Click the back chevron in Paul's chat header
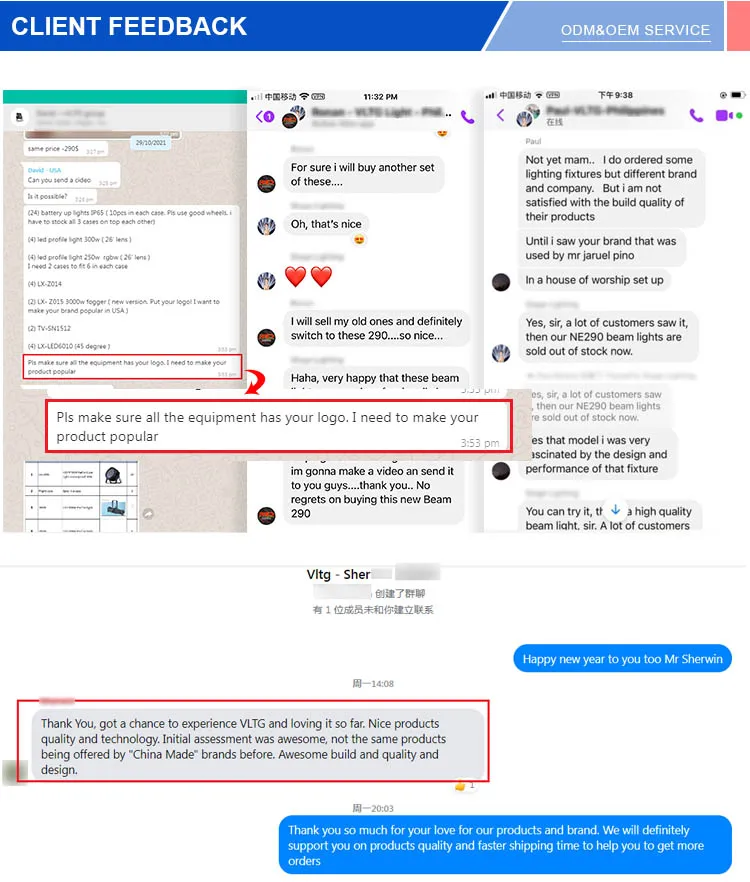Viewport: 750px width, 882px height. click(x=500, y=115)
